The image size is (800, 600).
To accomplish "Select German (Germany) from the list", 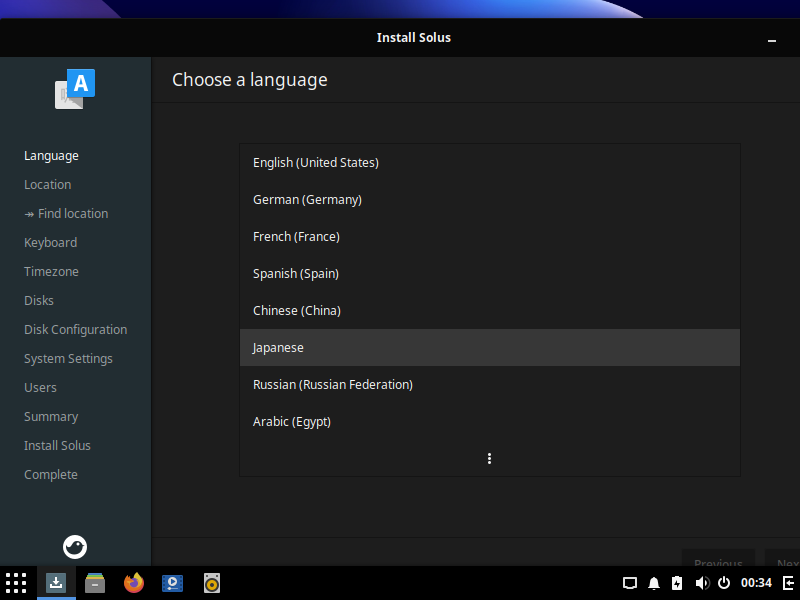I will 490,199.
